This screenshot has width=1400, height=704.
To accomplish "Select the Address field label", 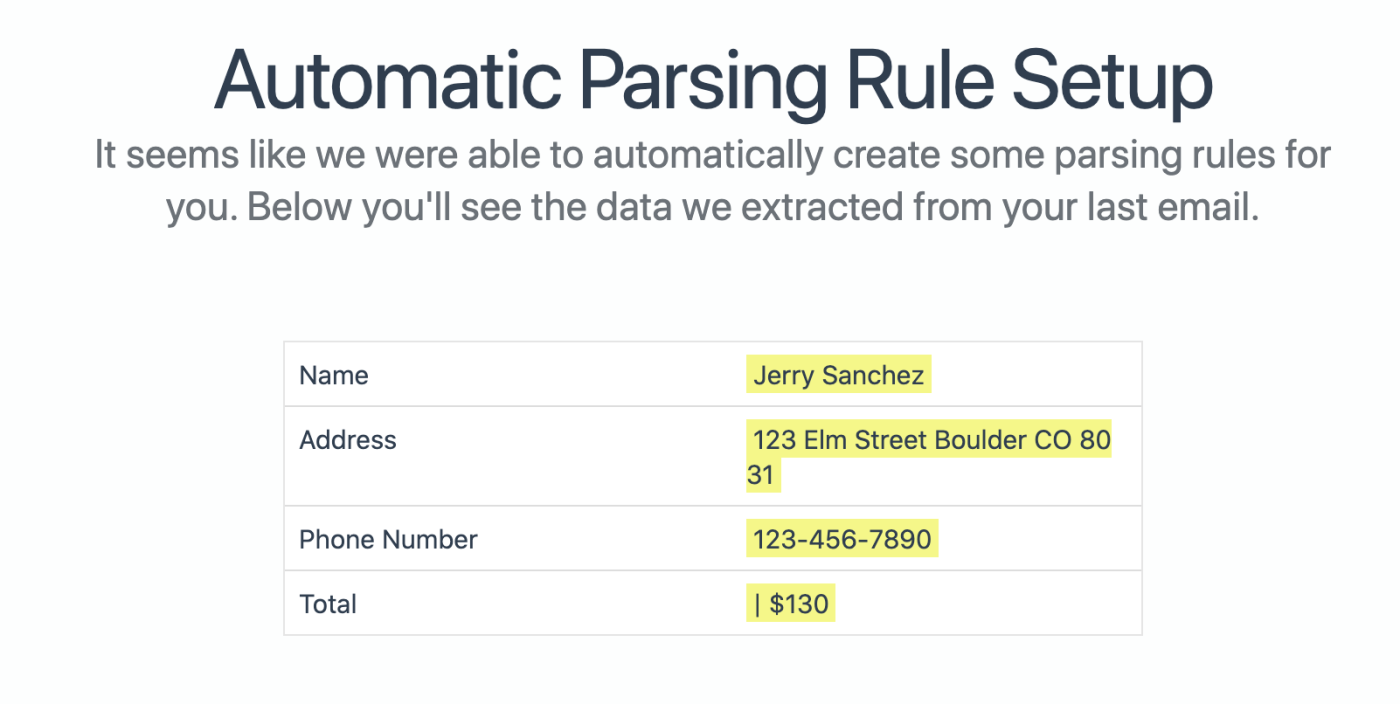I will tap(348, 440).
